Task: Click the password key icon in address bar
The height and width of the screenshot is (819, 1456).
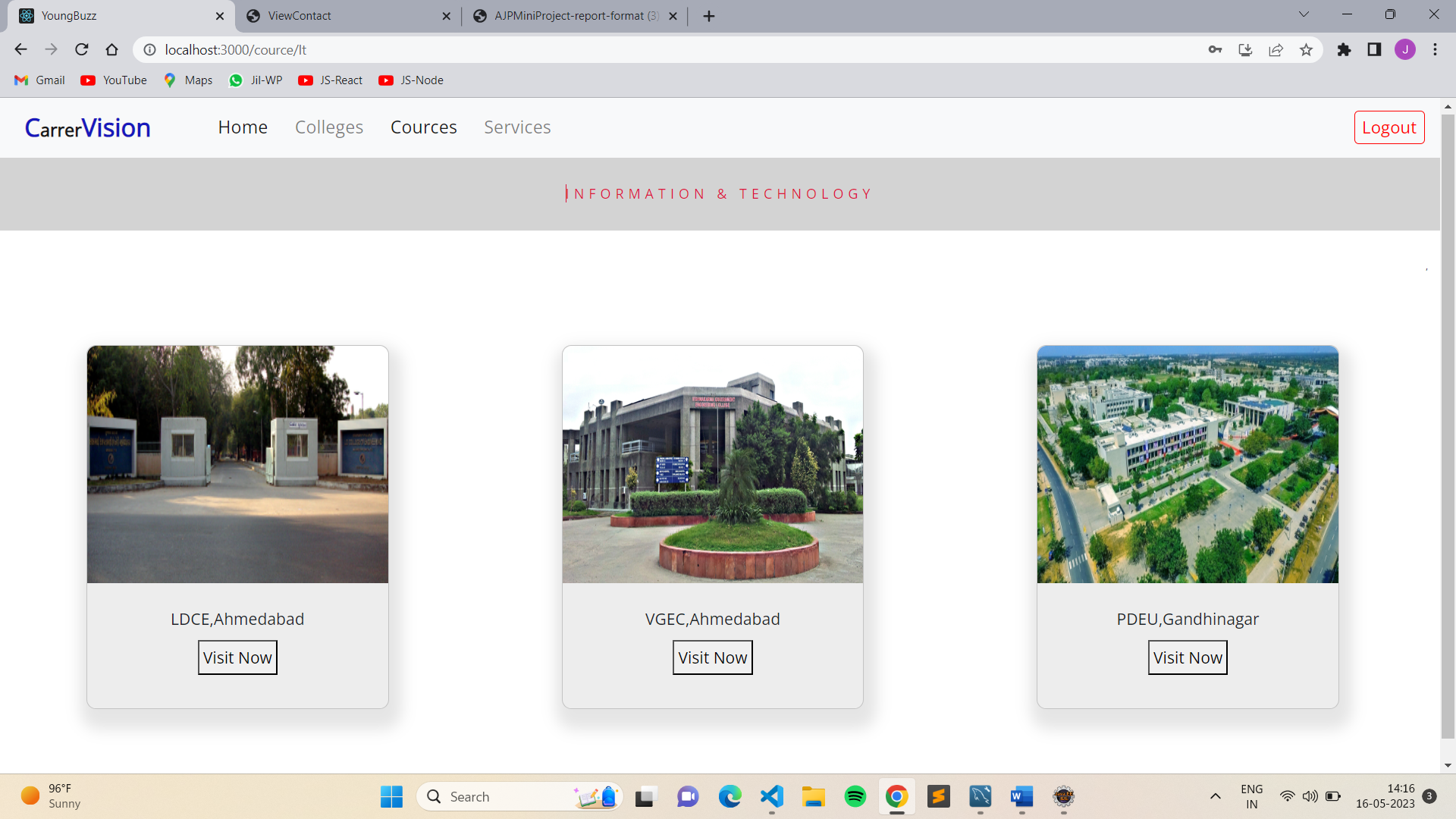Action: click(1215, 49)
